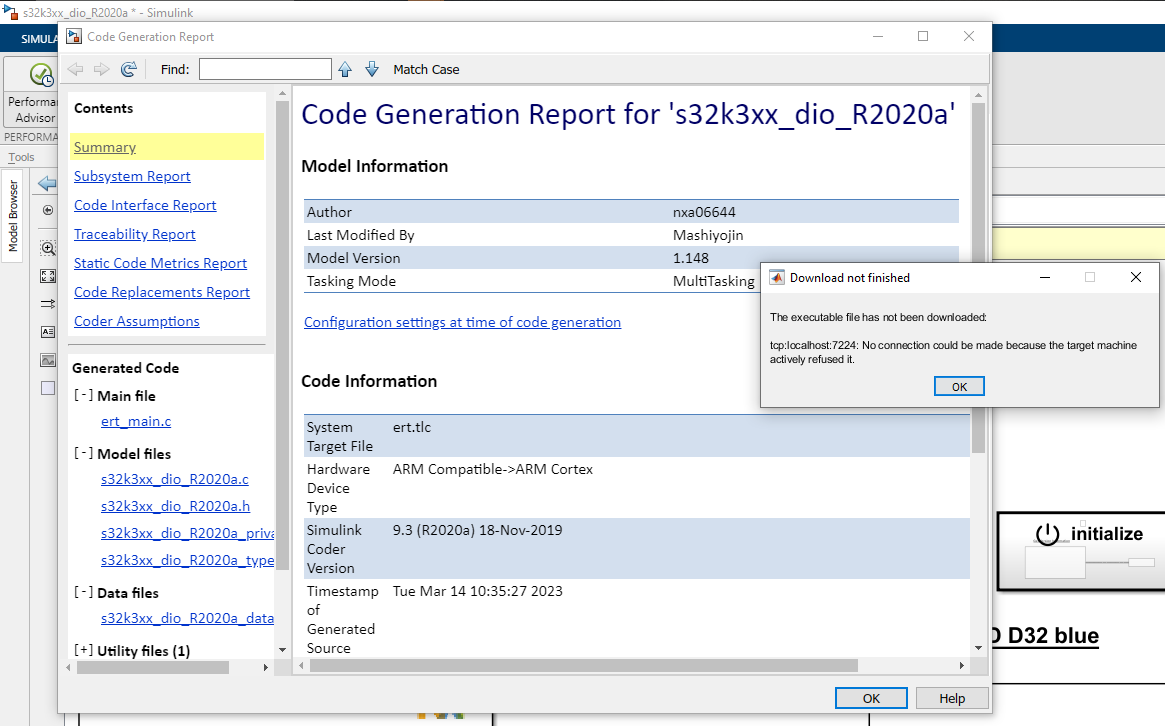Screen dimensions: 1165x726
Task: Refresh the code generation report
Action: click(128, 69)
